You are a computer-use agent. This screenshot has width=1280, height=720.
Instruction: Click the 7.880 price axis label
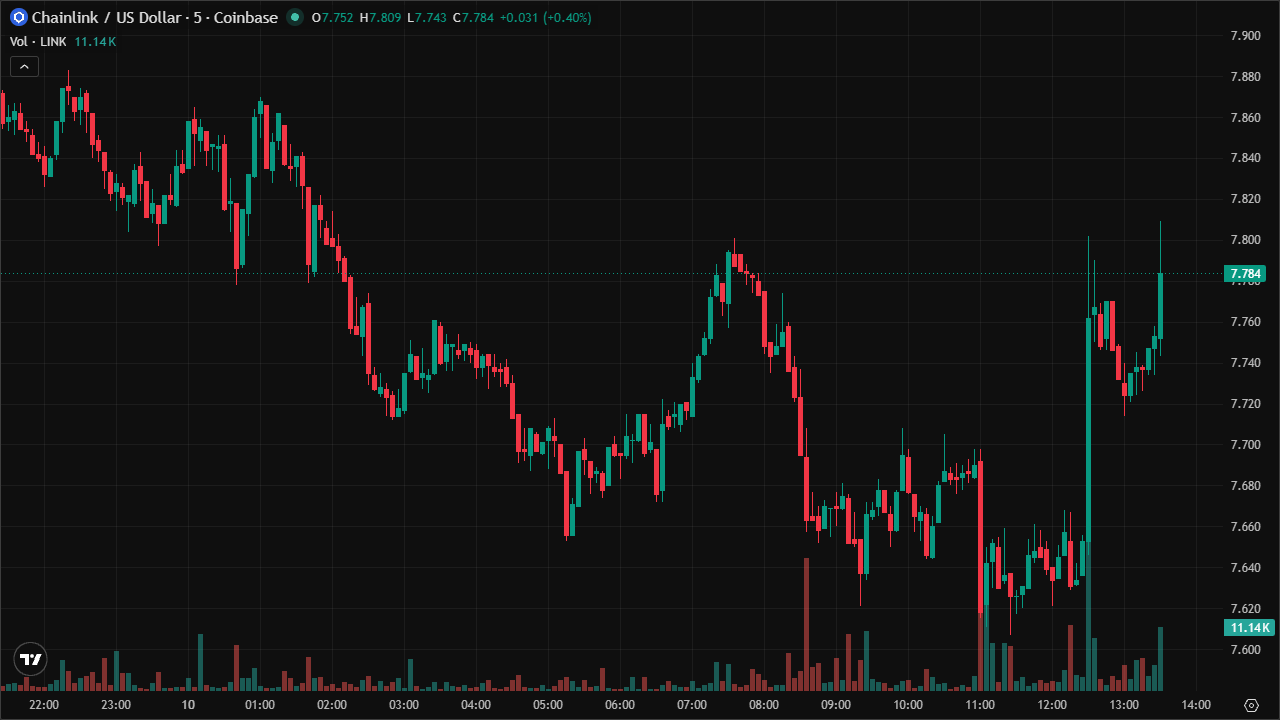click(x=1245, y=77)
